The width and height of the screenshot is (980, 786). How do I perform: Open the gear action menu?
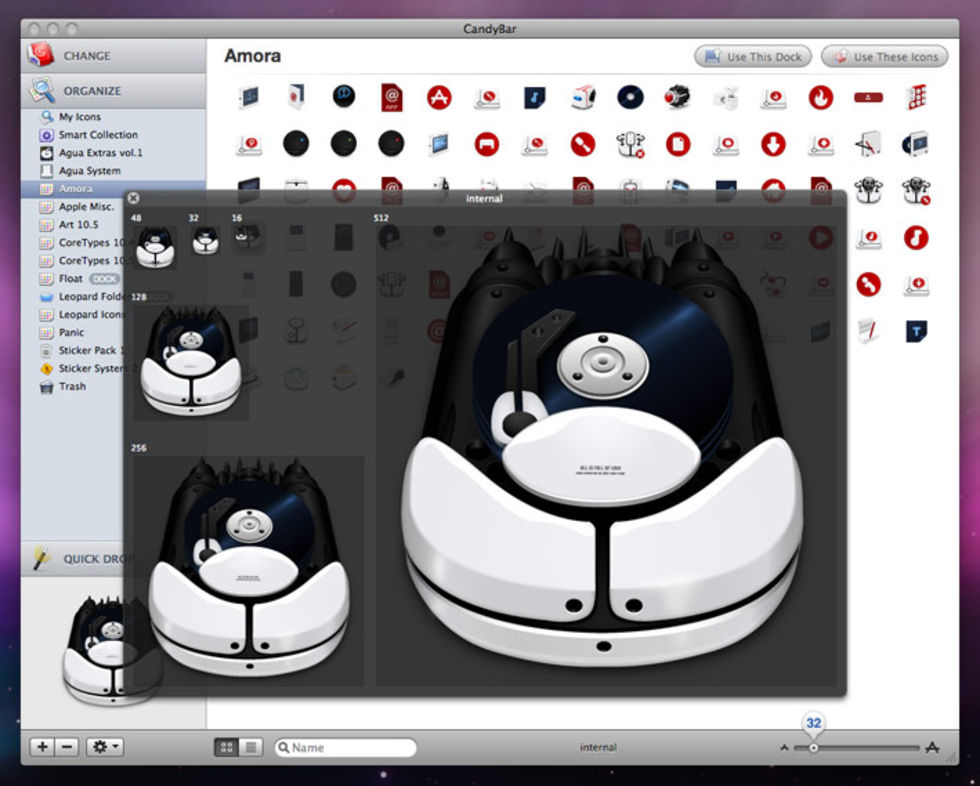coord(104,747)
